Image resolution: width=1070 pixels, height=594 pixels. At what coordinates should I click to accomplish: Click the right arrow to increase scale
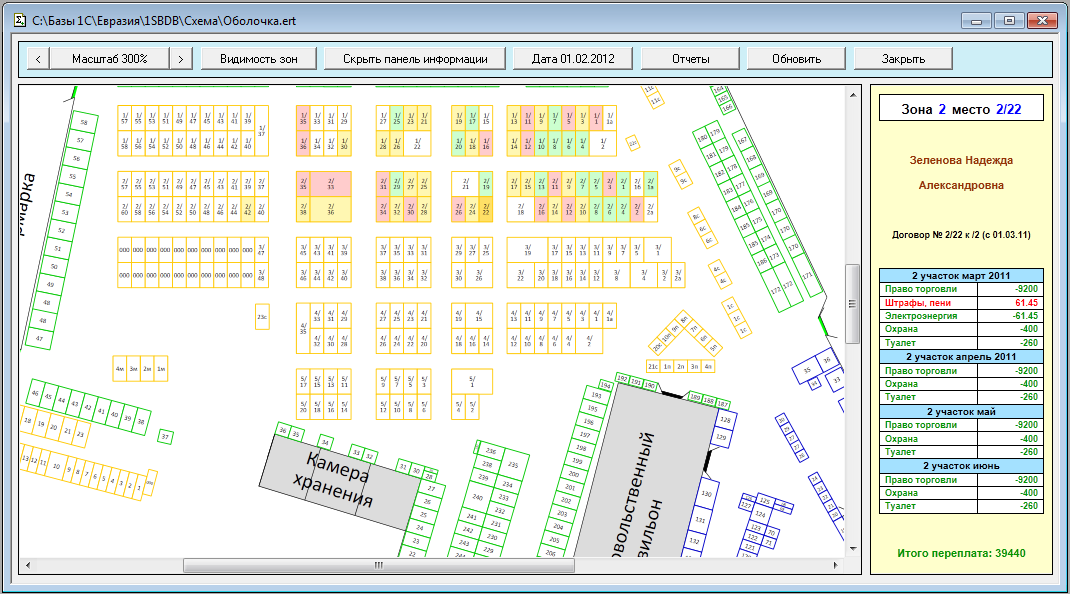coord(180,59)
